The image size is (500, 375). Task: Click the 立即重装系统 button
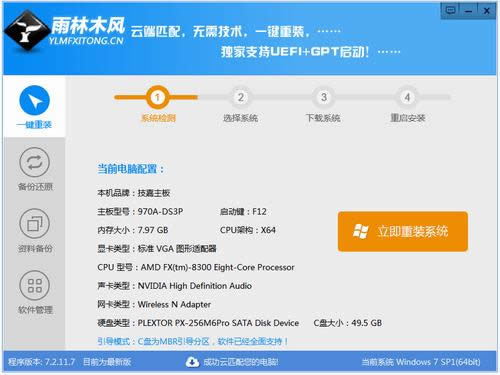(x=403, y=231)
